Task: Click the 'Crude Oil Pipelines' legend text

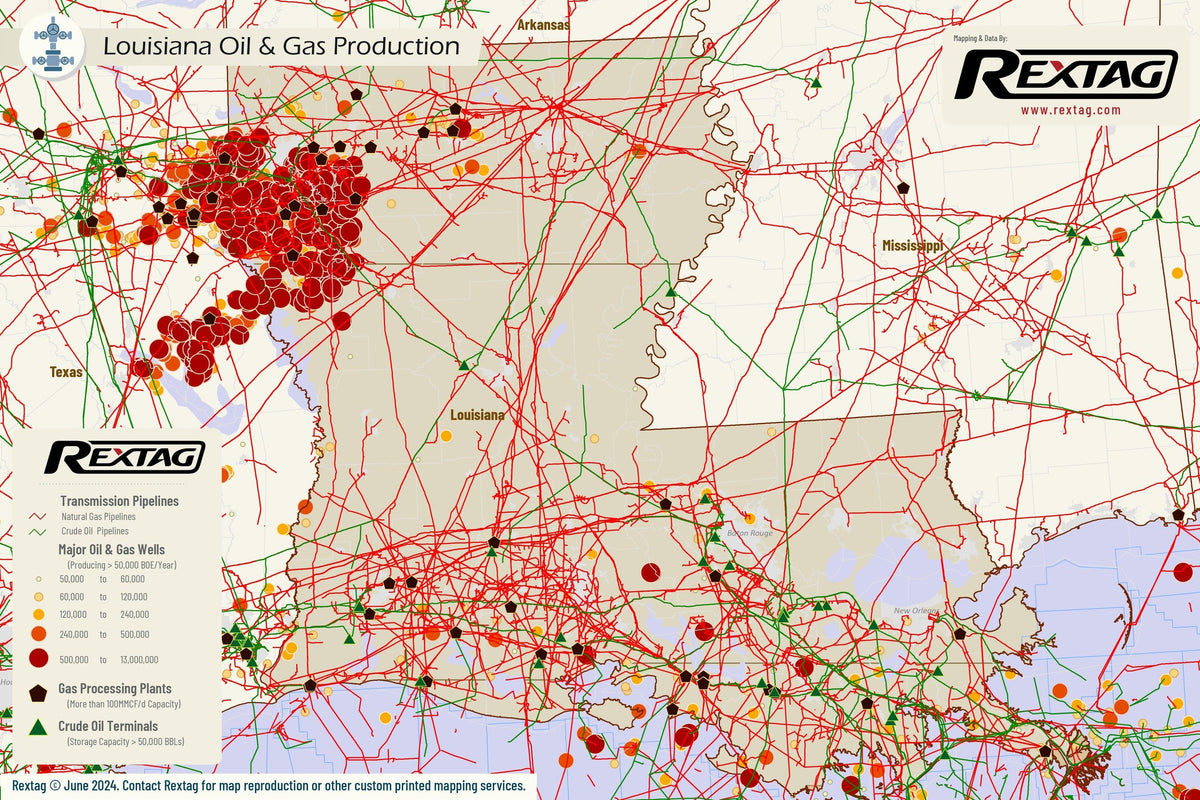Action: pos(95,532)
